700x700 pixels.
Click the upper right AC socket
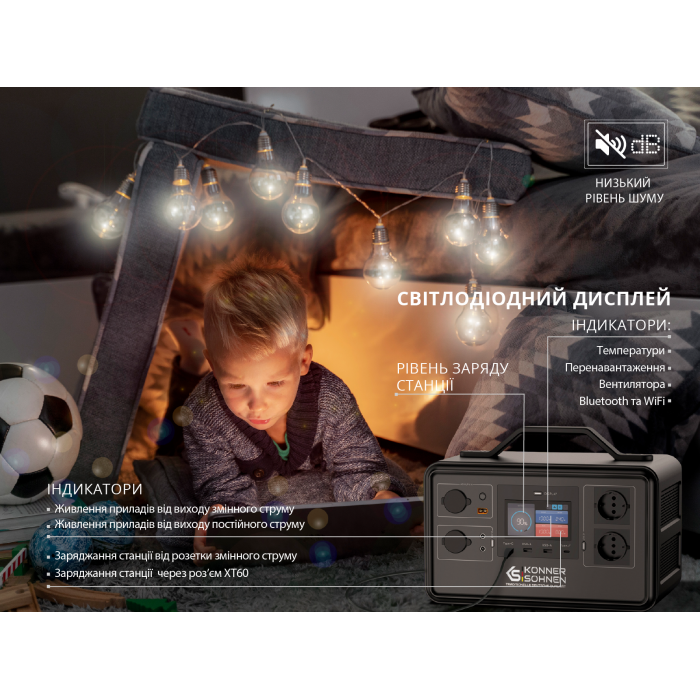(610, 506)
